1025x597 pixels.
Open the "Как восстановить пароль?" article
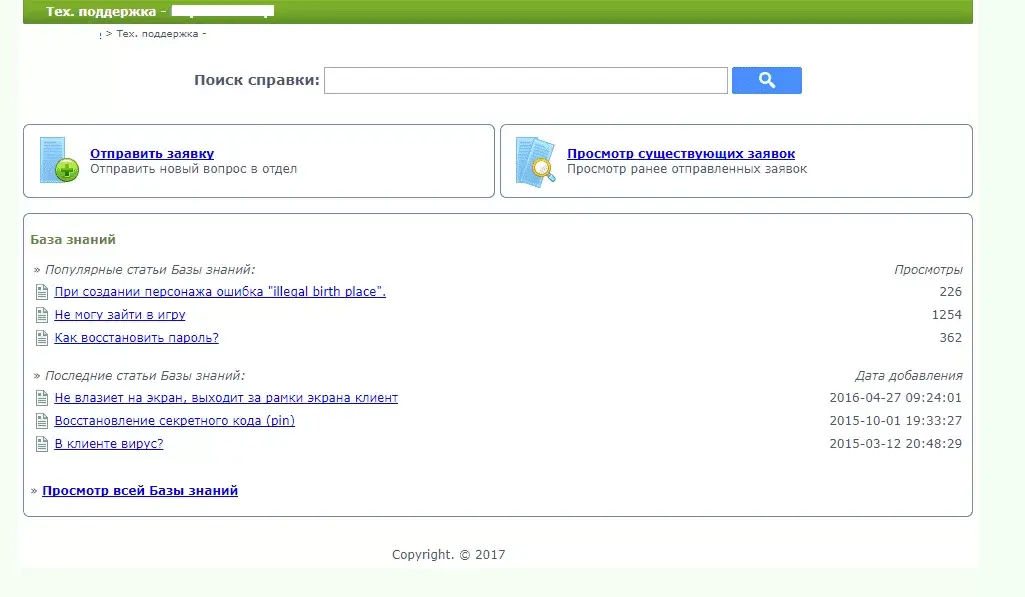[x=136, y=337]
